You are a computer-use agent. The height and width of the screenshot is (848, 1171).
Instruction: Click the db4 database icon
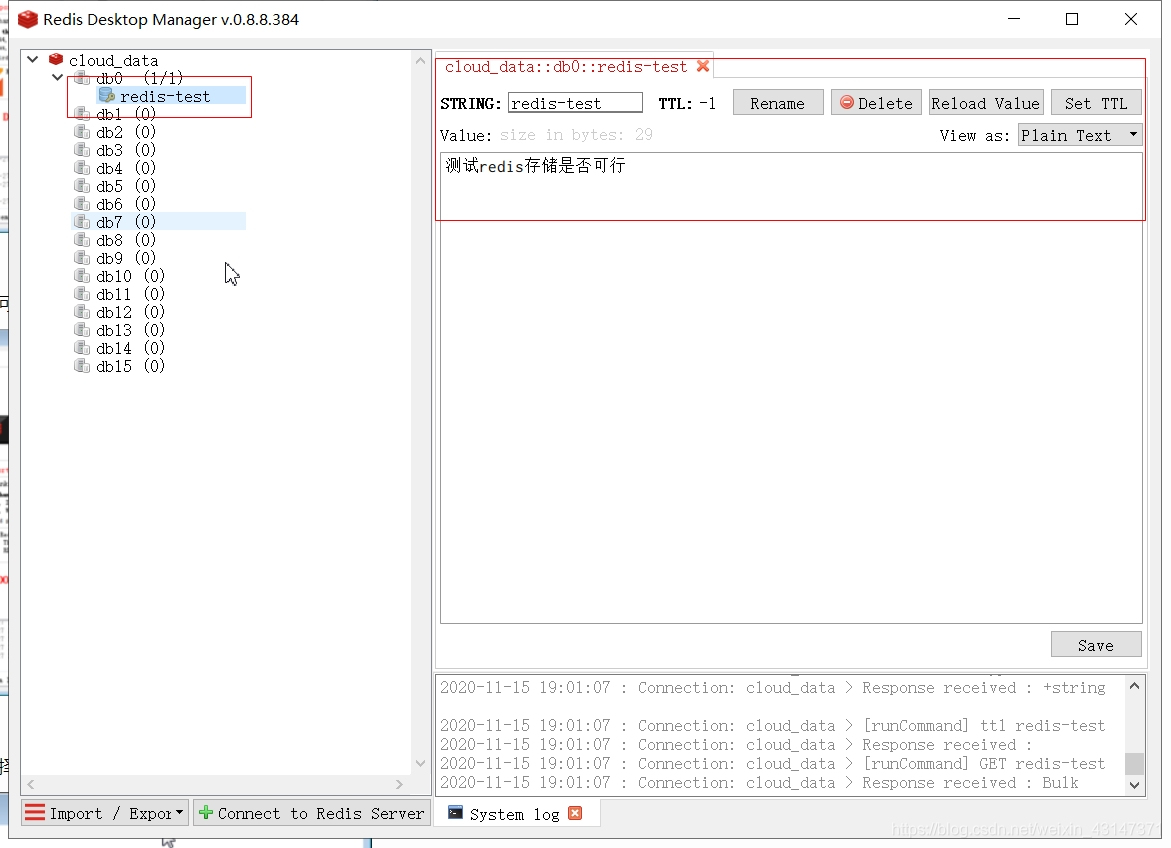point(82,167)
